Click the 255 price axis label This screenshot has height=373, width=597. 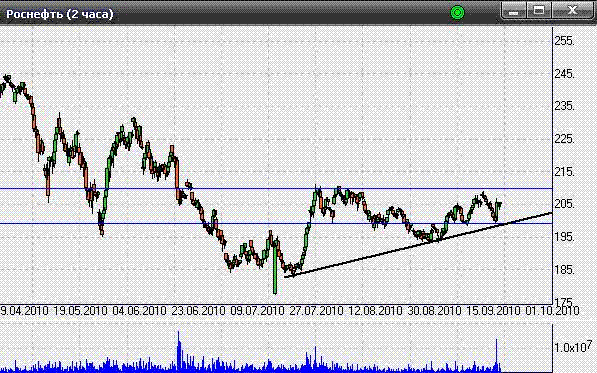click(x=565, y=41)
